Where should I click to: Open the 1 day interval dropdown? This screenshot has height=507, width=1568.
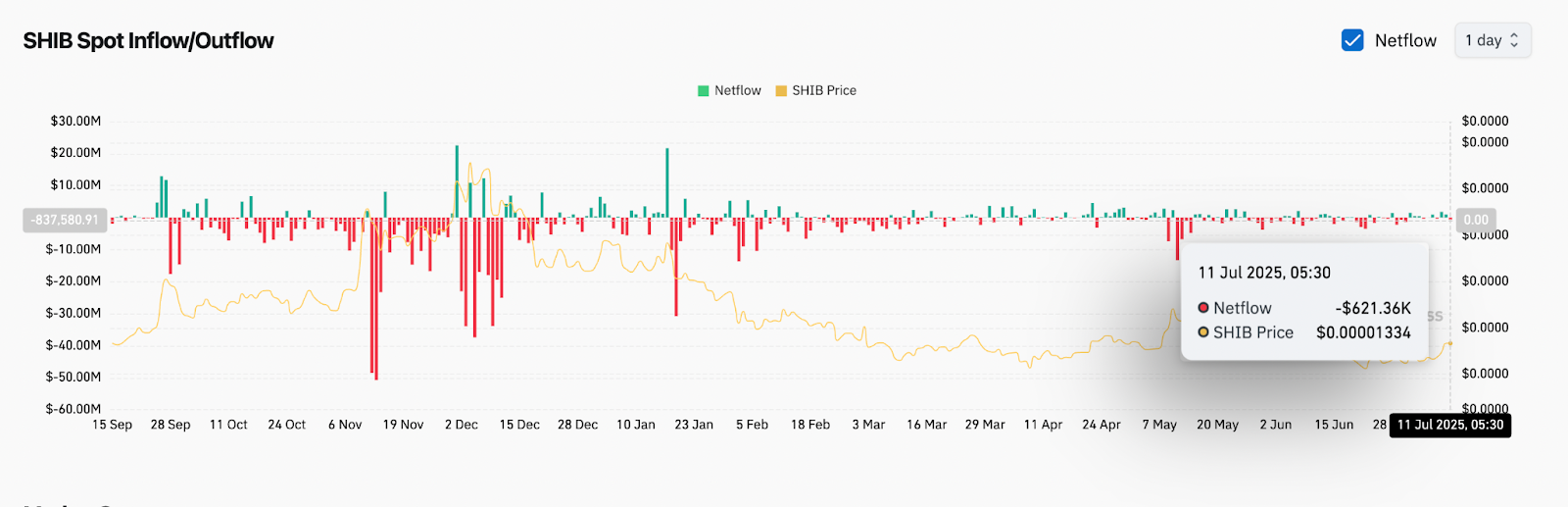pos(1493,40)
